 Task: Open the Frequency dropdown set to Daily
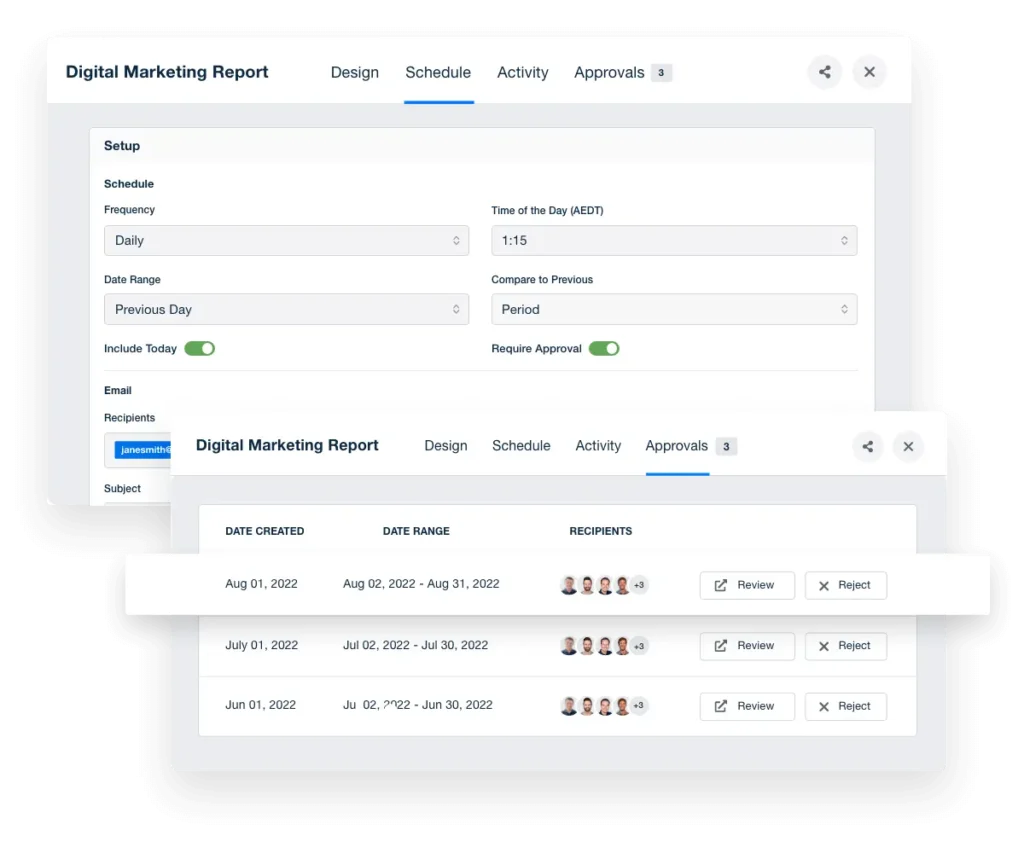[286, 241]
